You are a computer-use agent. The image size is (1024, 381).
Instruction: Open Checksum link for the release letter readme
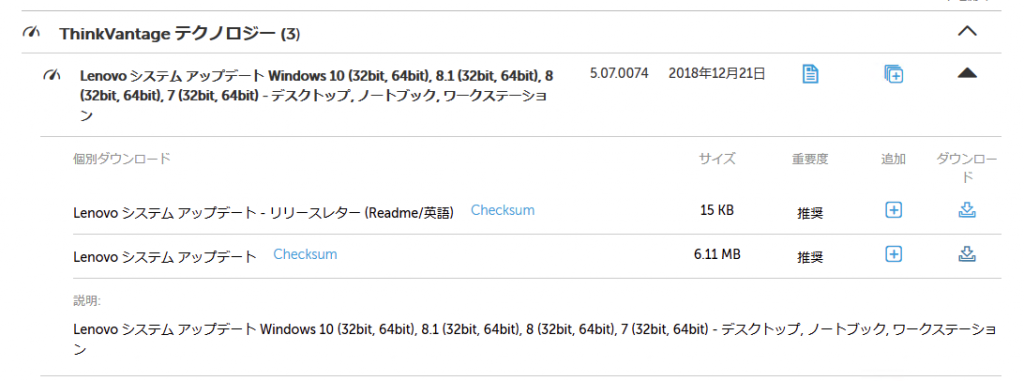pos(502,210)
